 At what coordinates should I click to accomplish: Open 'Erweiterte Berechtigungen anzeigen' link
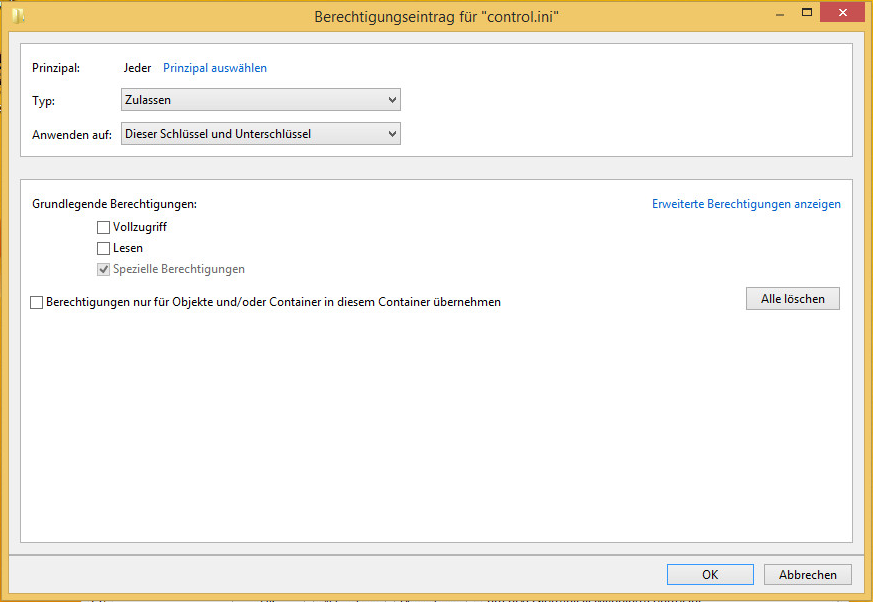pos(746,204)
